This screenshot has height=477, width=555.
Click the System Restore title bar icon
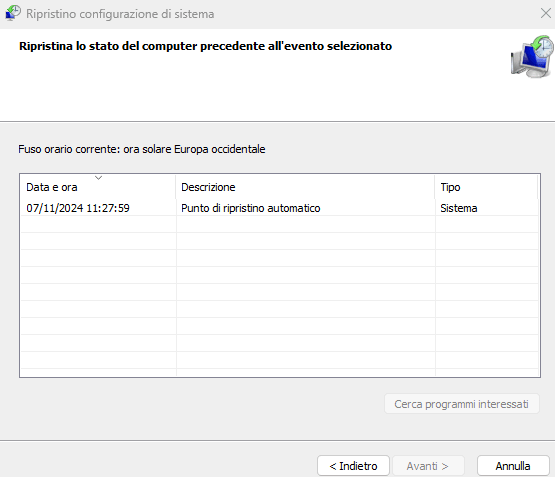(x=13, y=13)
